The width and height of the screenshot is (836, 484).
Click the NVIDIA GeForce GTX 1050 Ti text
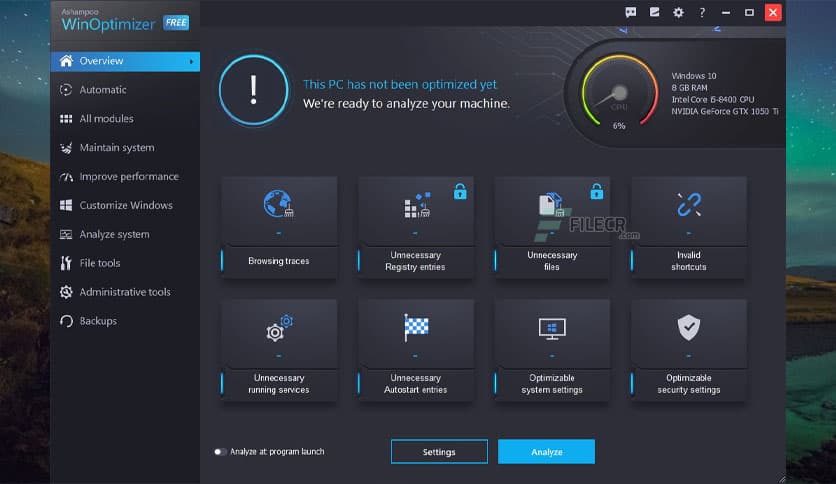(725, 111)
